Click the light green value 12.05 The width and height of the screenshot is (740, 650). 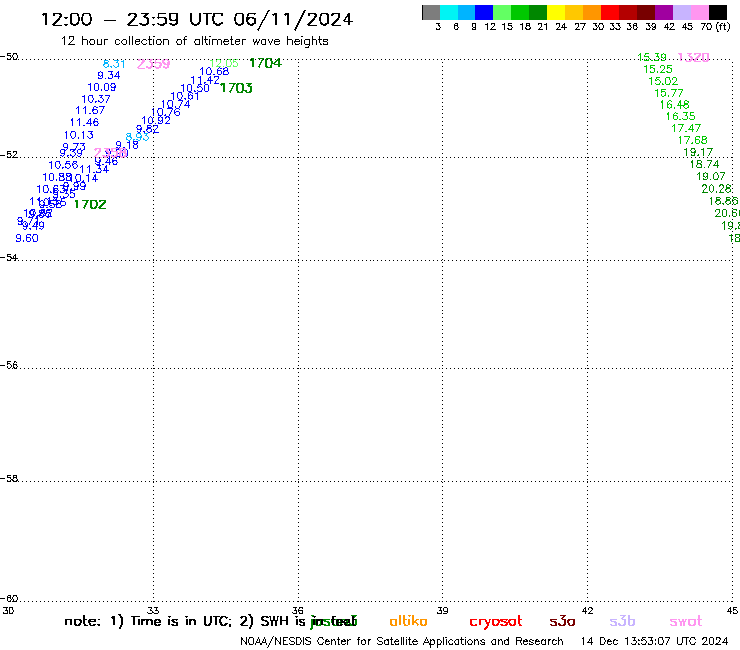click(224, 63)
